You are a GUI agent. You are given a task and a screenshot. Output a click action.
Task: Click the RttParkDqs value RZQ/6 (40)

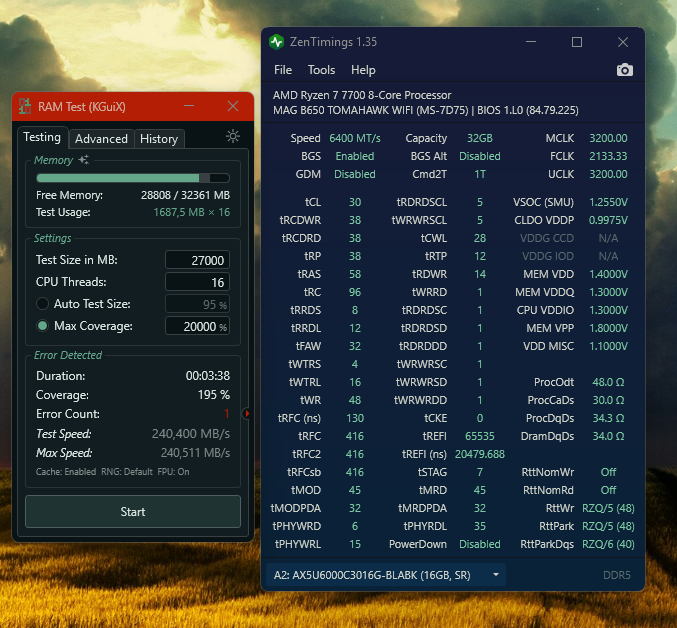tap(608, 544)
